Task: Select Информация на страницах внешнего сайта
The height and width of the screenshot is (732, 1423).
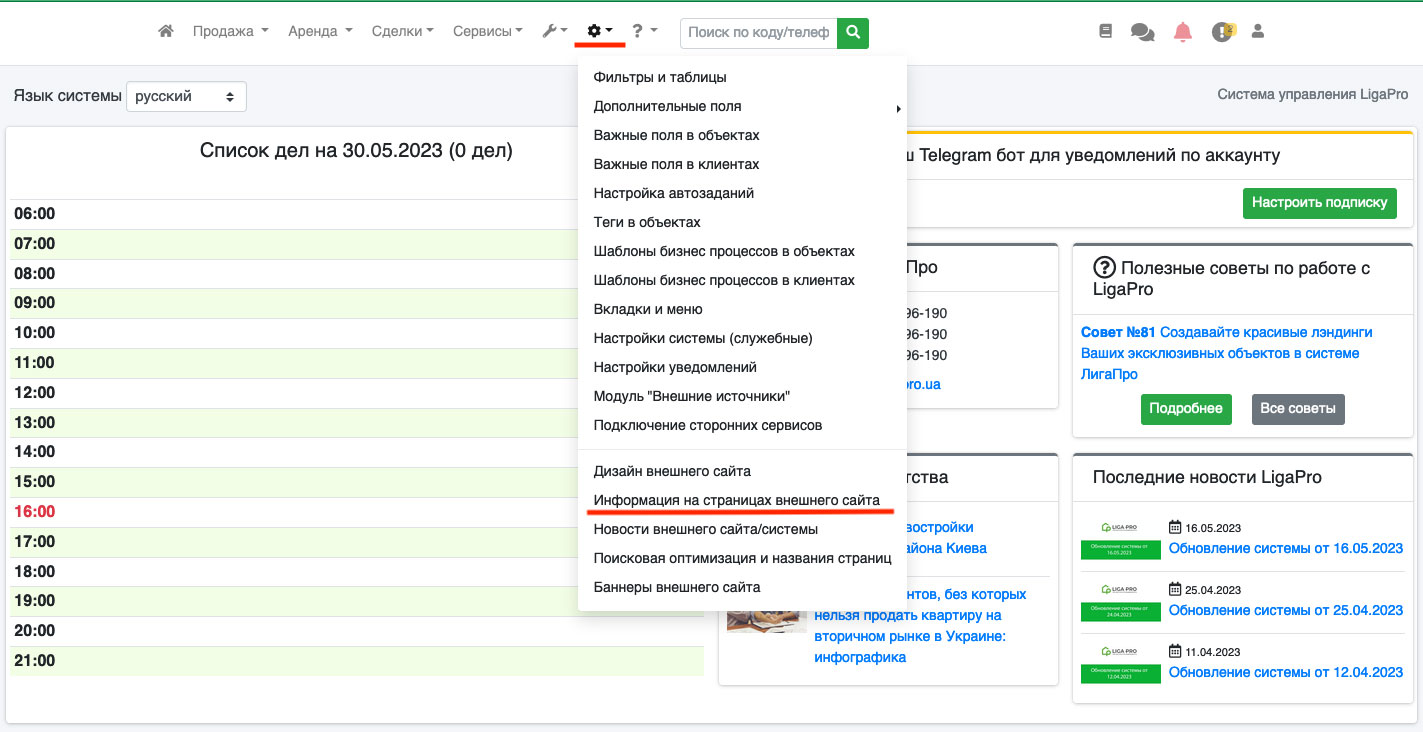Action: click(x=737, y=499)
